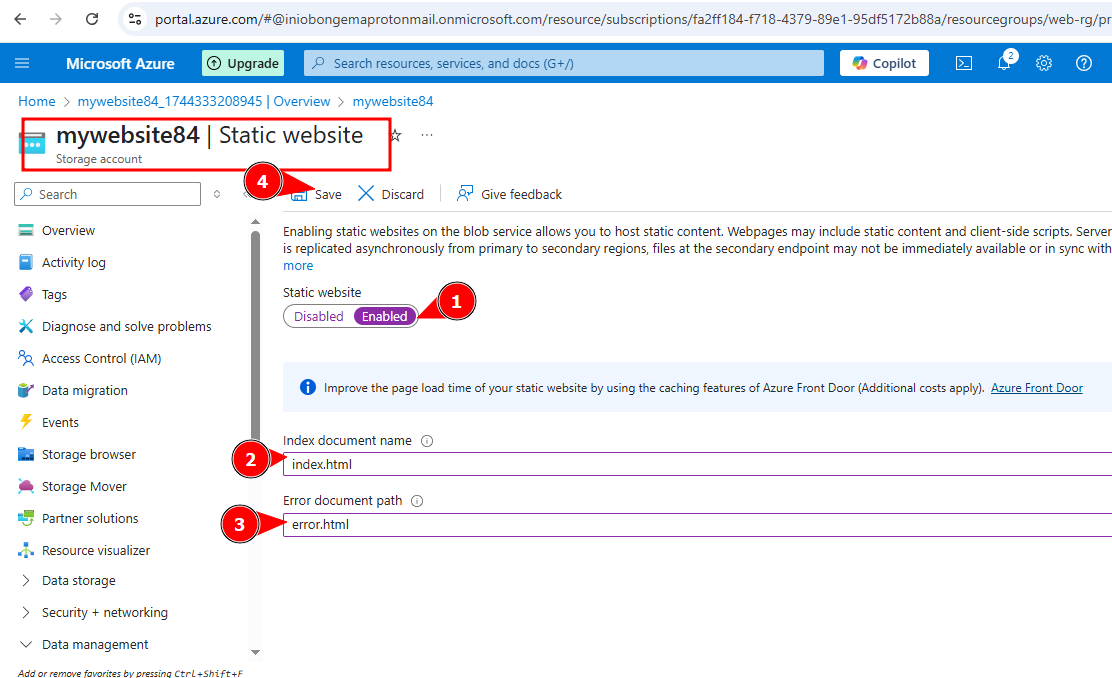Image resolution: width=1112 pixels, height=678 pixels.
Task: Click the Give feedback person icon
Action: (465, 194)
